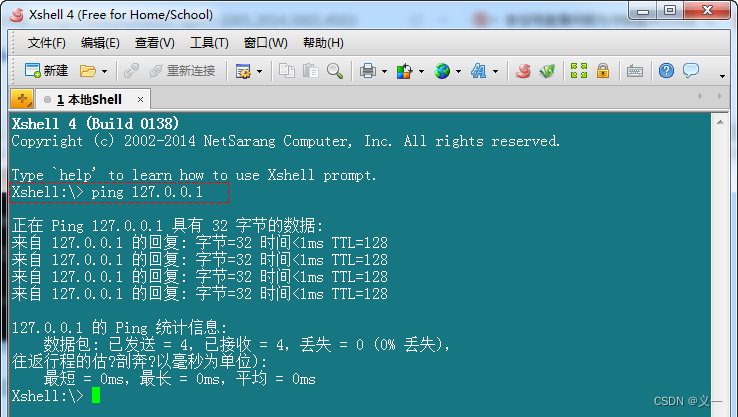This screenshot has height=417, width=738.
Task: Click the green Xagent icon
Action: (547, 71)
